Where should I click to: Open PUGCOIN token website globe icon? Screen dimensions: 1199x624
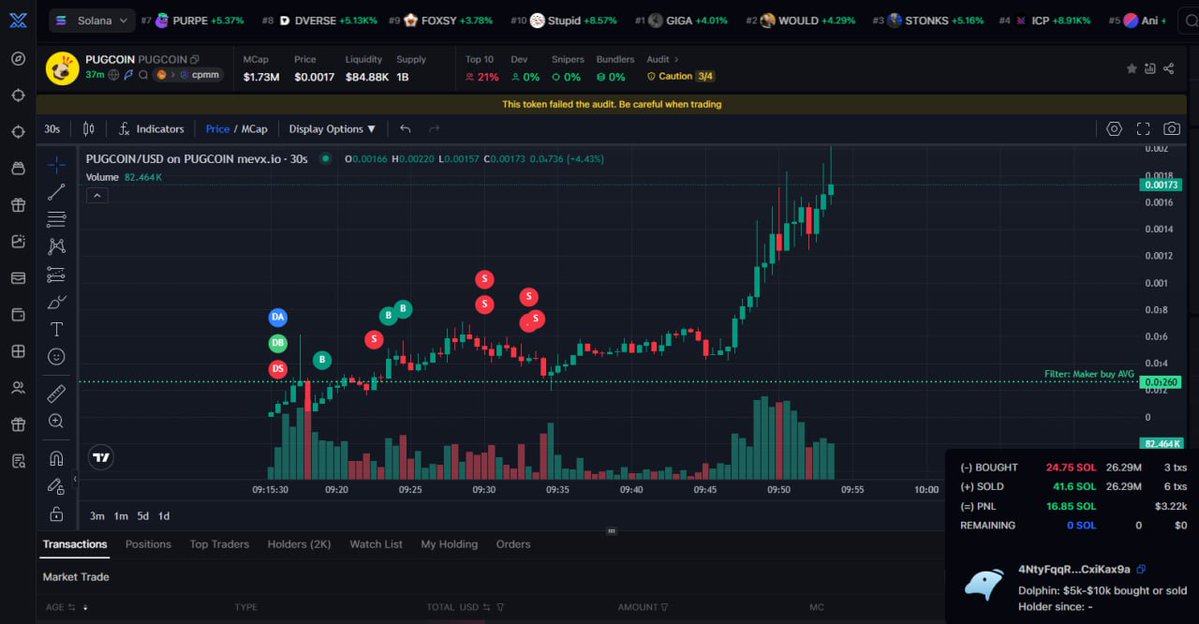[113, 74]
